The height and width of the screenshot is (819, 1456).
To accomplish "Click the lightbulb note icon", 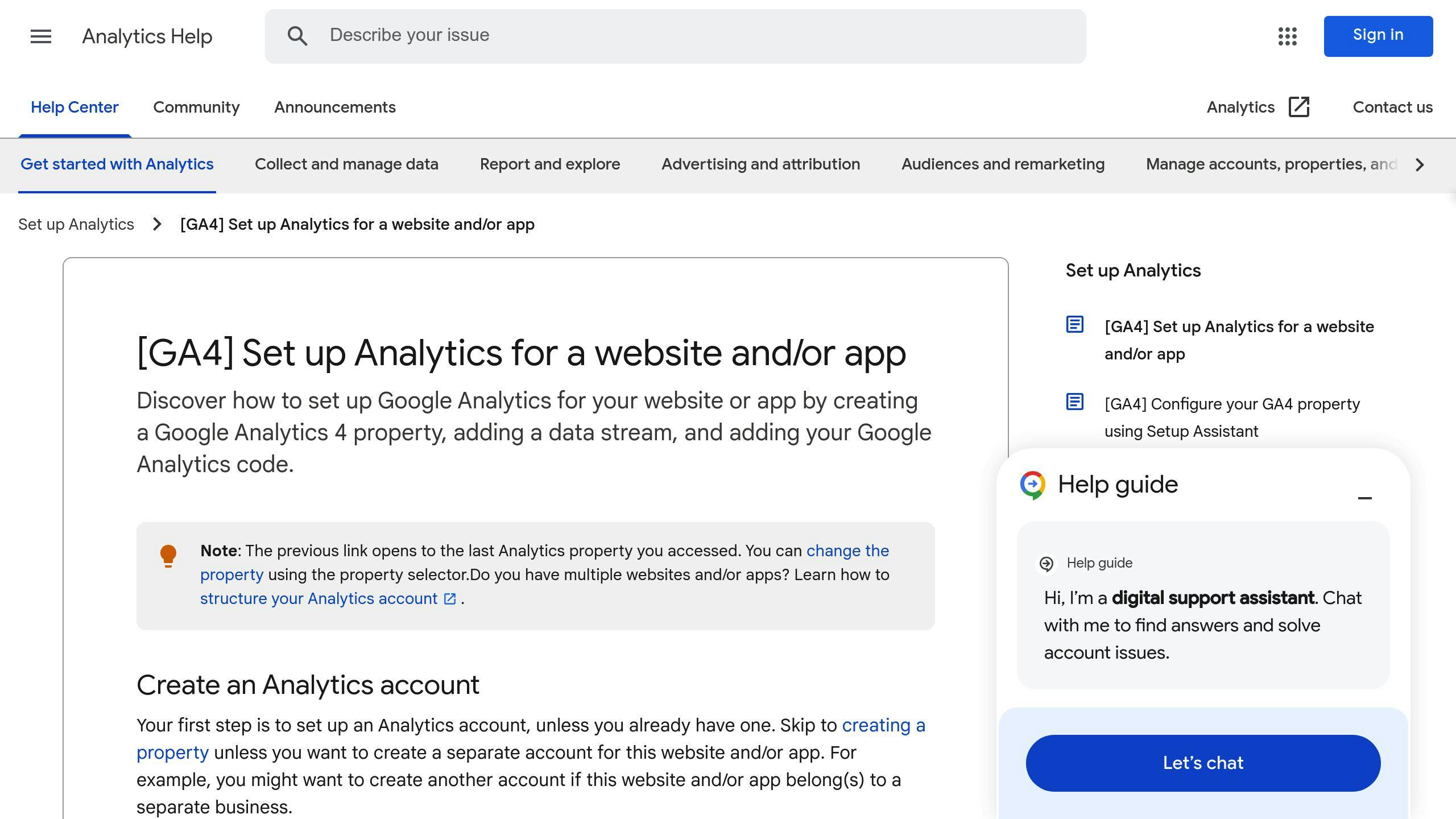I will pyautogui.click(x=168, y=556).
